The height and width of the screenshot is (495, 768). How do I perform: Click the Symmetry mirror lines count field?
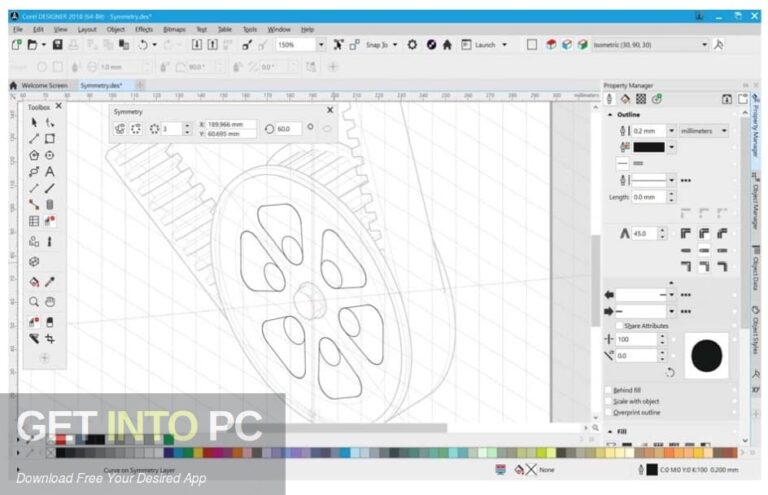tap(171, 129)
